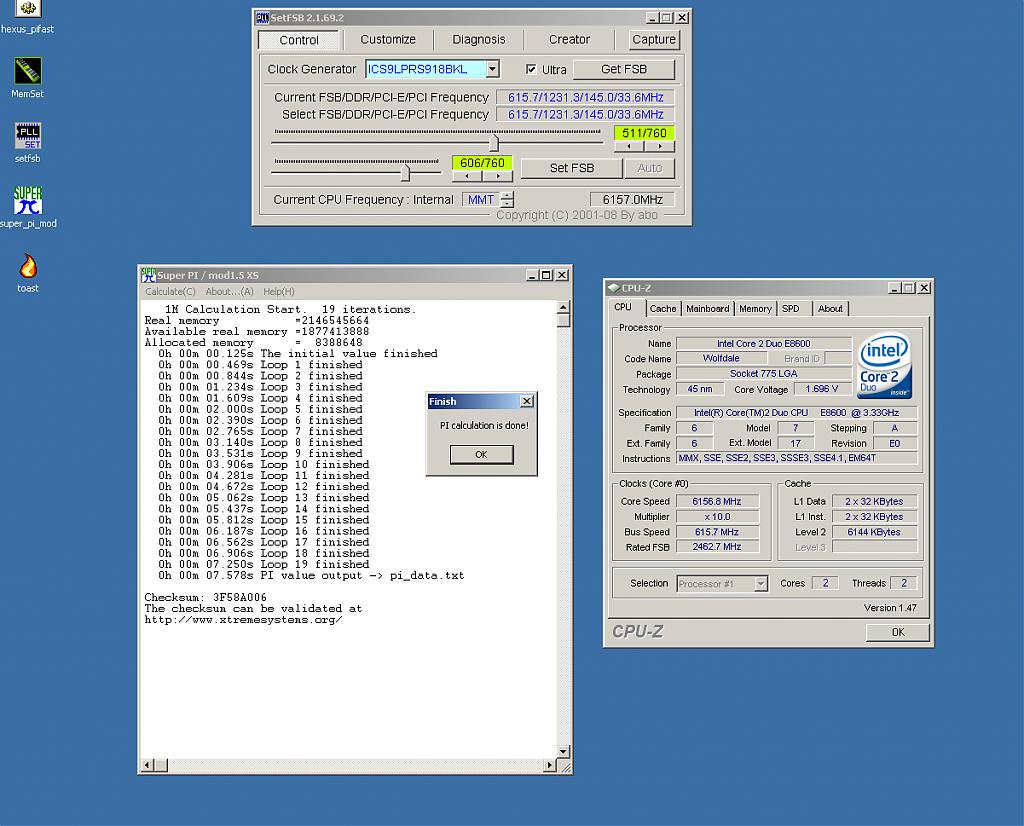1024x826 pixels.
Task: Click the Rated FSB 2462.7 MHz value
Action: (717, 547)
